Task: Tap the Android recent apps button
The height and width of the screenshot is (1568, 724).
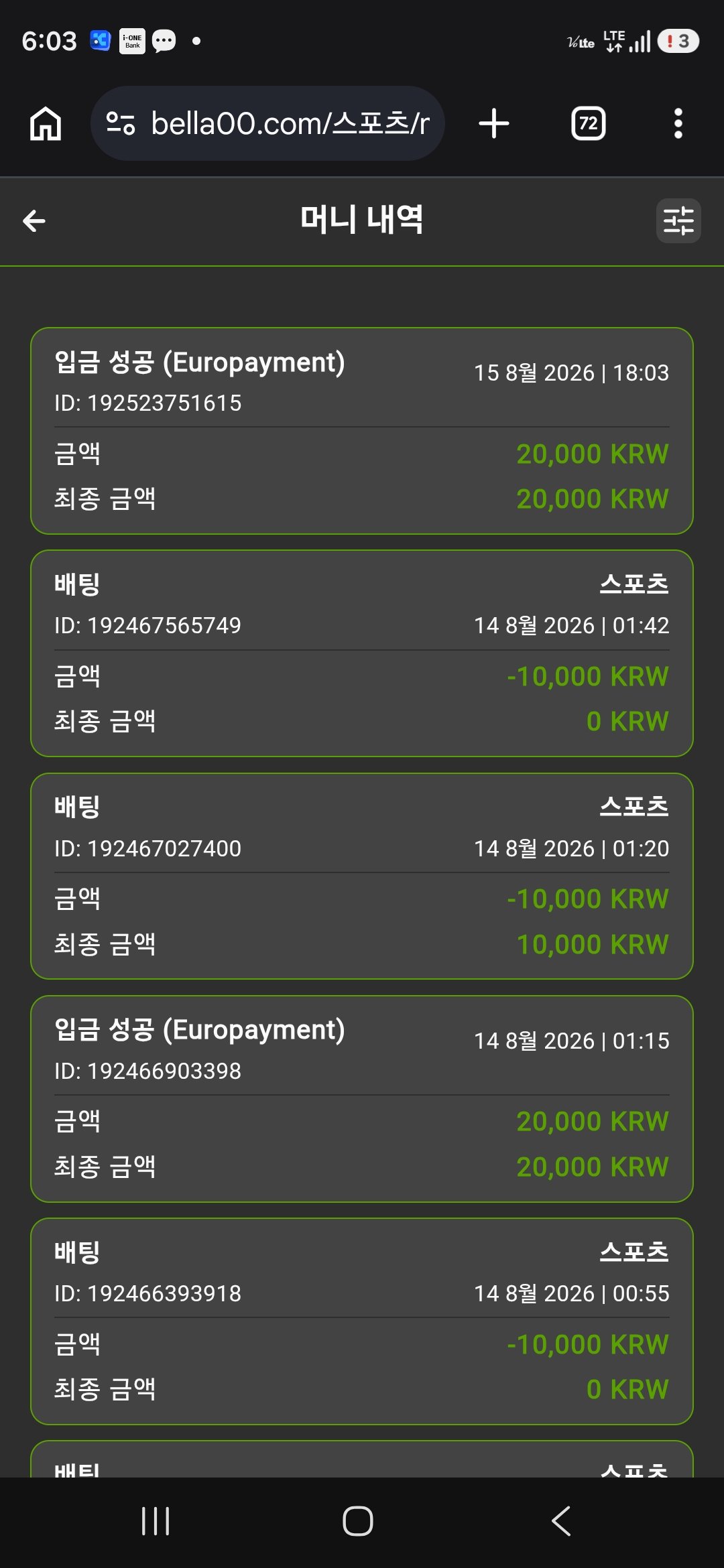Action: coord(156,1521)
